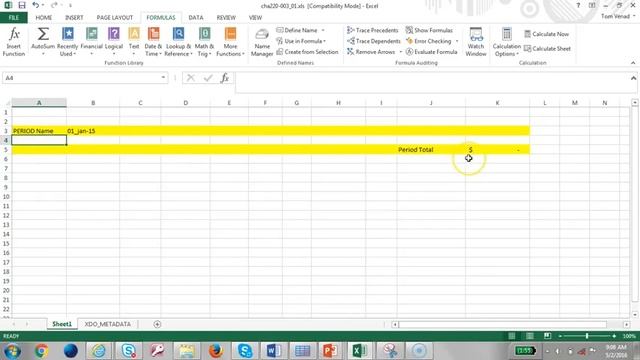Open the Text functions list
The height and width of the screenshot is (360, 640).
pos(134,41)
